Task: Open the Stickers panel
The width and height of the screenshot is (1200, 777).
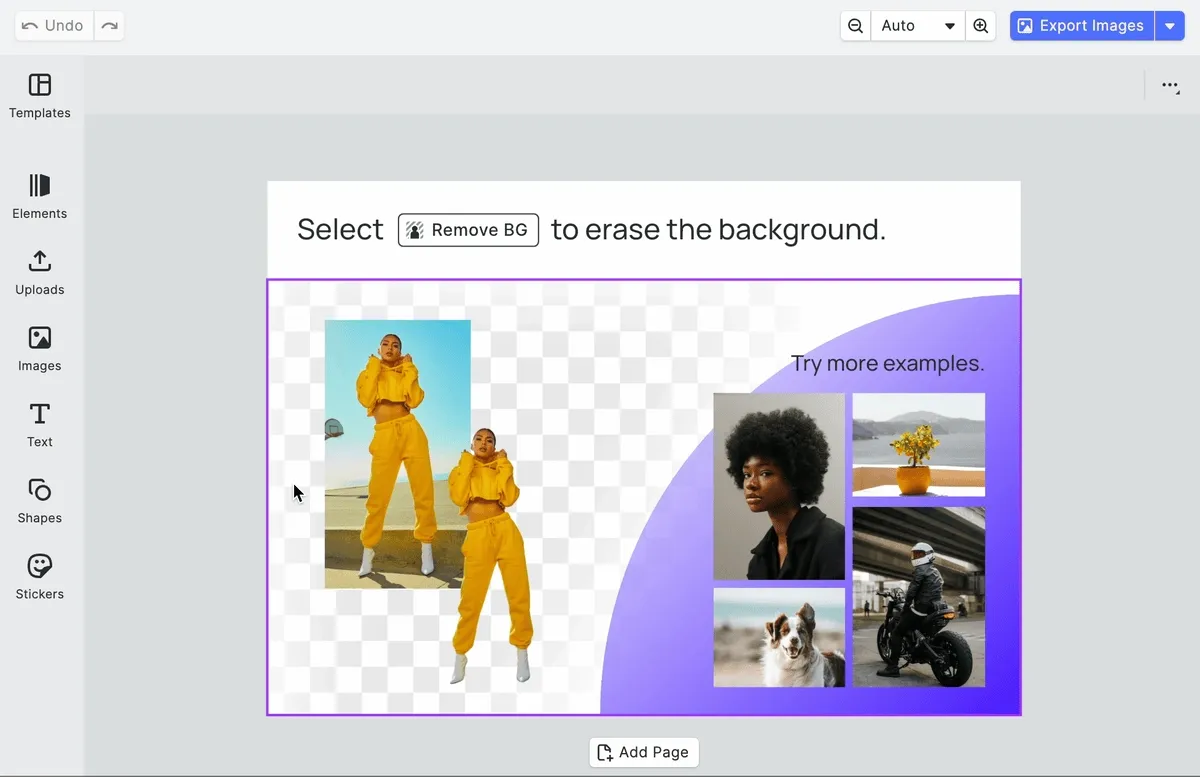Action: coord(40,577)
